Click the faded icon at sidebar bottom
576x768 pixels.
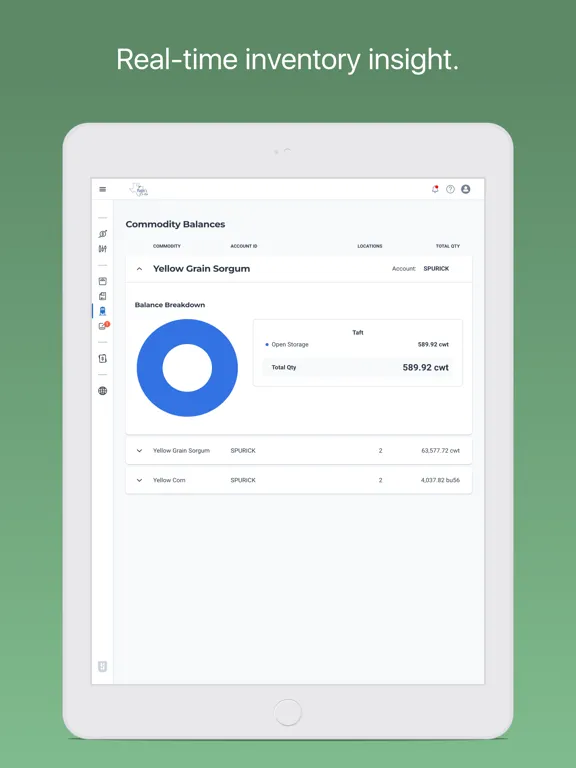click(102, 667)
